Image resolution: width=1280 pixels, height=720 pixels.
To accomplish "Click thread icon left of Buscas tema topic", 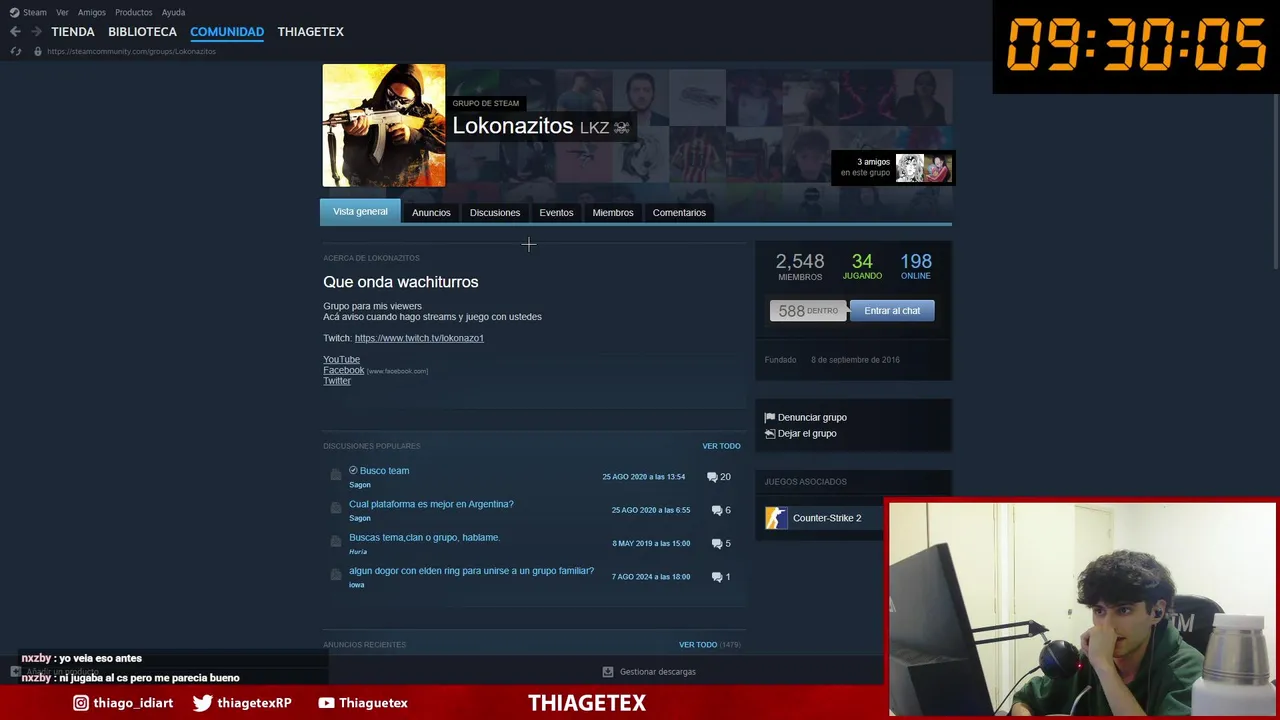I will [336, 542].
